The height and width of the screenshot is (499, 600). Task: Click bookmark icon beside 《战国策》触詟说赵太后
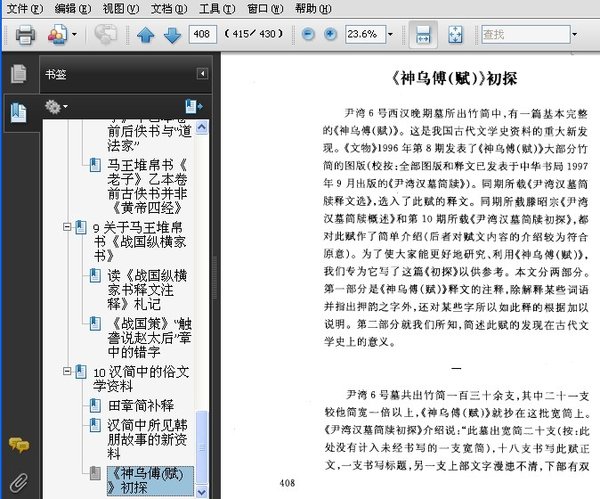pyautogui.click(x=95, y=324)
